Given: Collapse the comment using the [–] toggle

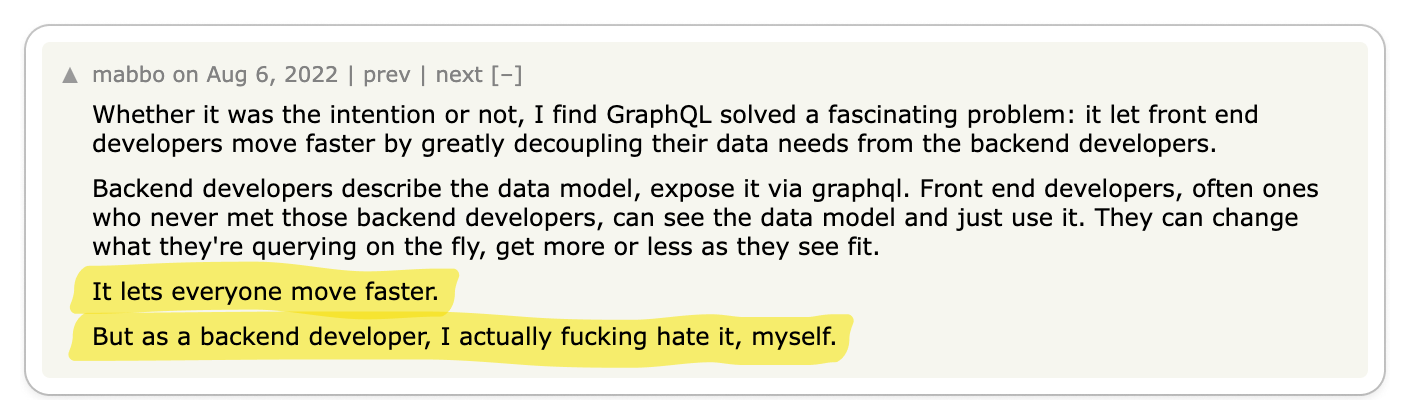Looking at the screenshot, I should click(x=506, y=75).
